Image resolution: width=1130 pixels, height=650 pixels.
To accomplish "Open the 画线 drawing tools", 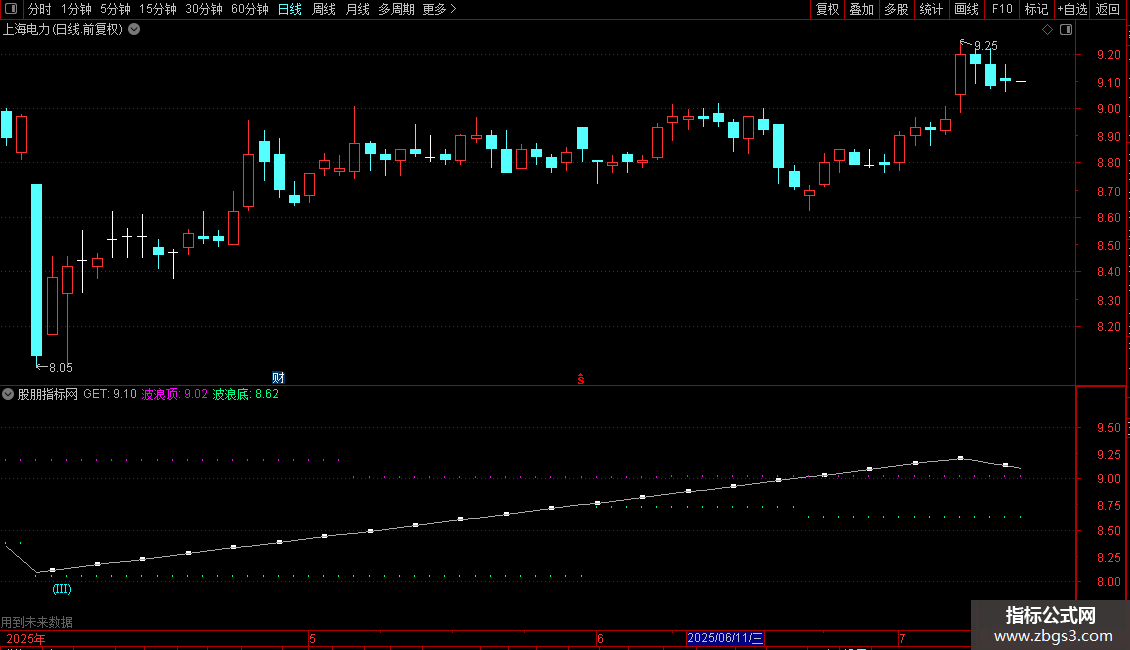I will (966, 9).
